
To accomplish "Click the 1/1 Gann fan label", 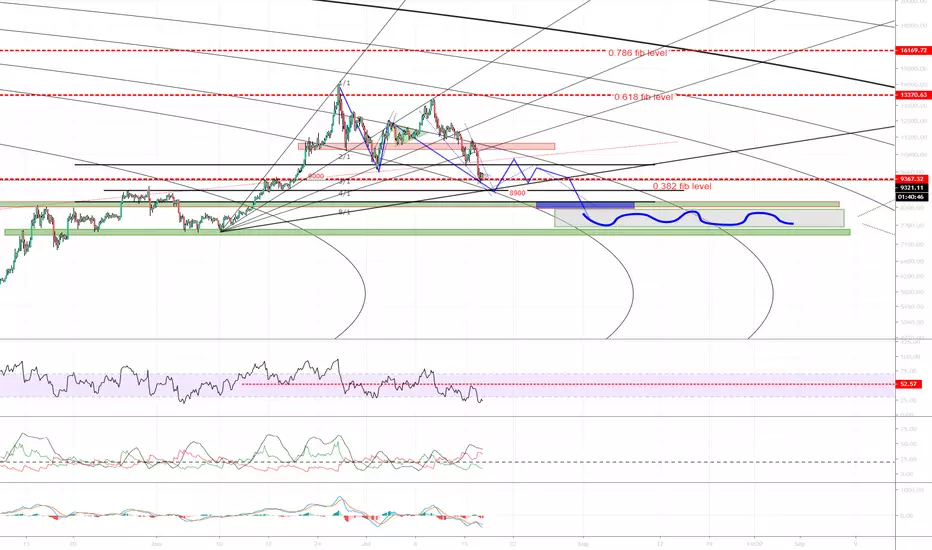I will coord(345,83).
